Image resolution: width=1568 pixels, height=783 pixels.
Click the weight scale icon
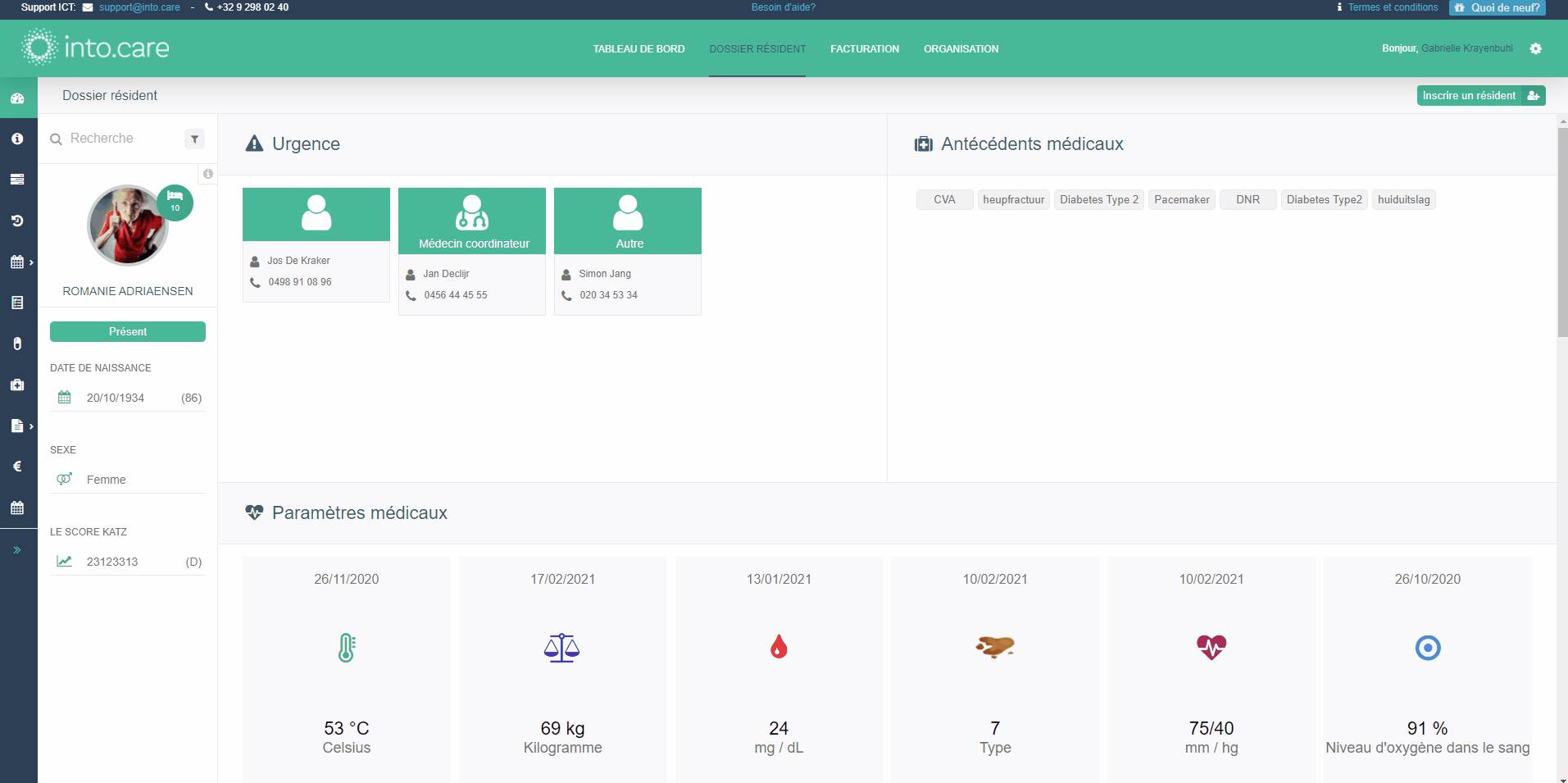[562, 648]
